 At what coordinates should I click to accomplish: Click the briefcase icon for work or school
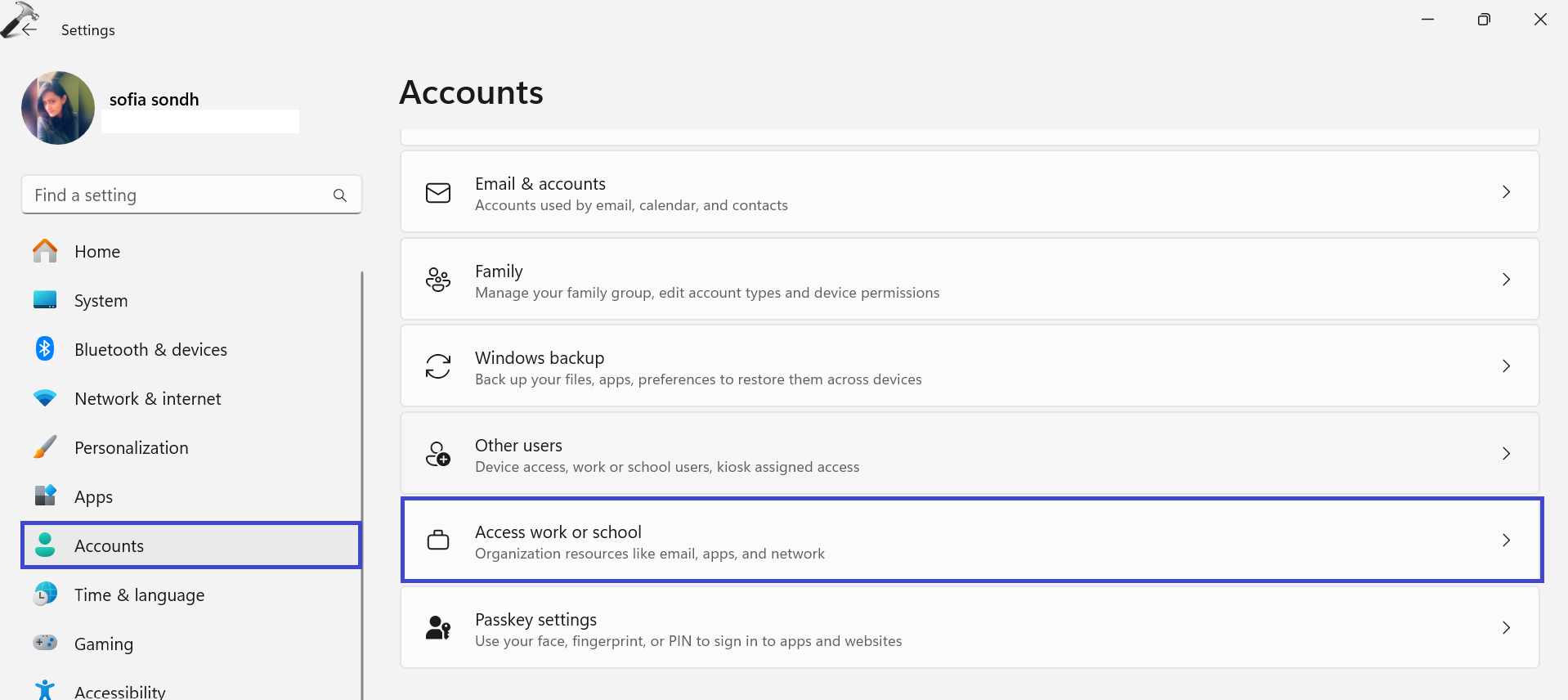click(438, 541)
